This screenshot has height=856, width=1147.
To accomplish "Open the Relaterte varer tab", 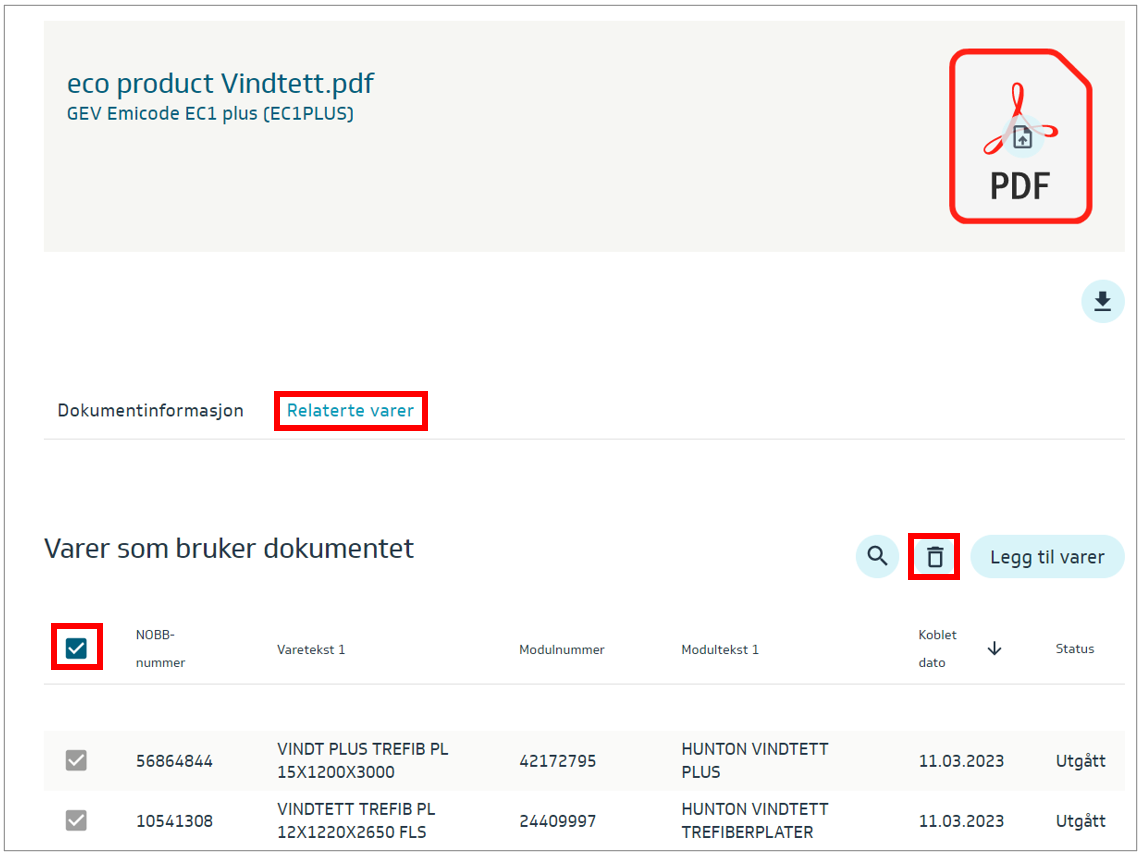I will pos(350,411).
